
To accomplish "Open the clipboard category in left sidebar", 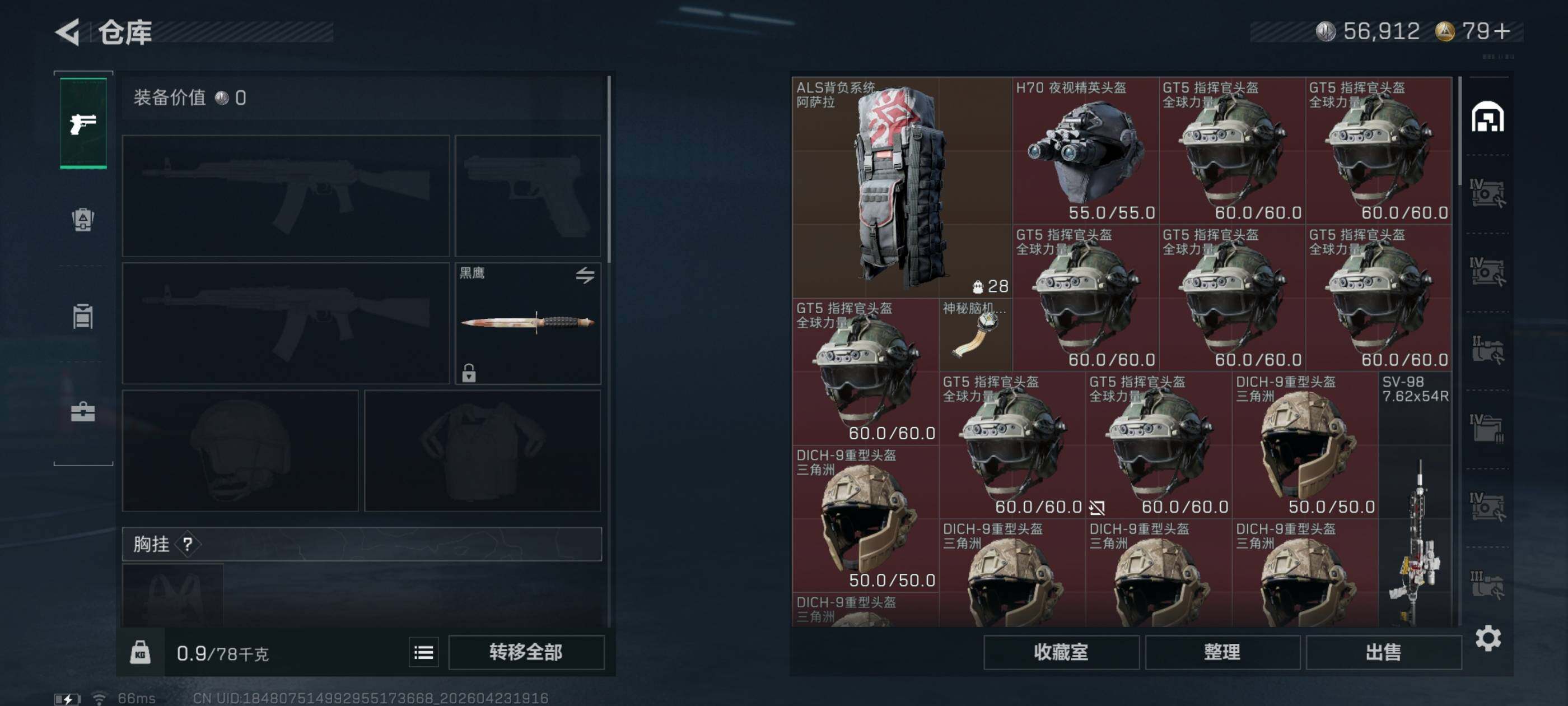I will 83,316.
